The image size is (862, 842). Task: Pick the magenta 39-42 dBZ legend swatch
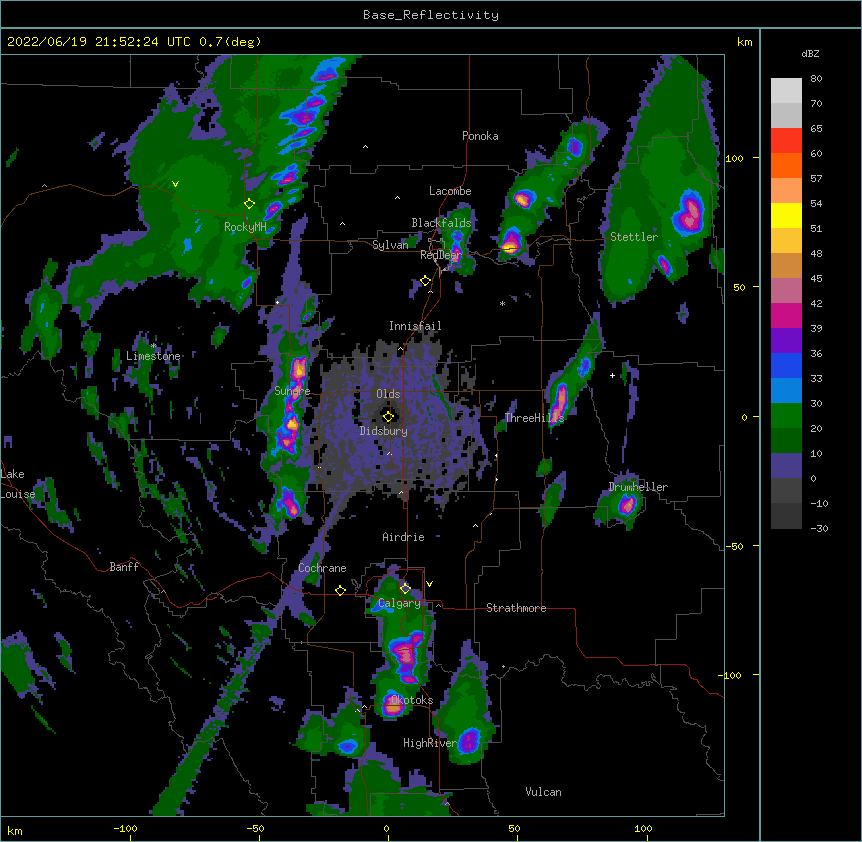pos(786,315)
